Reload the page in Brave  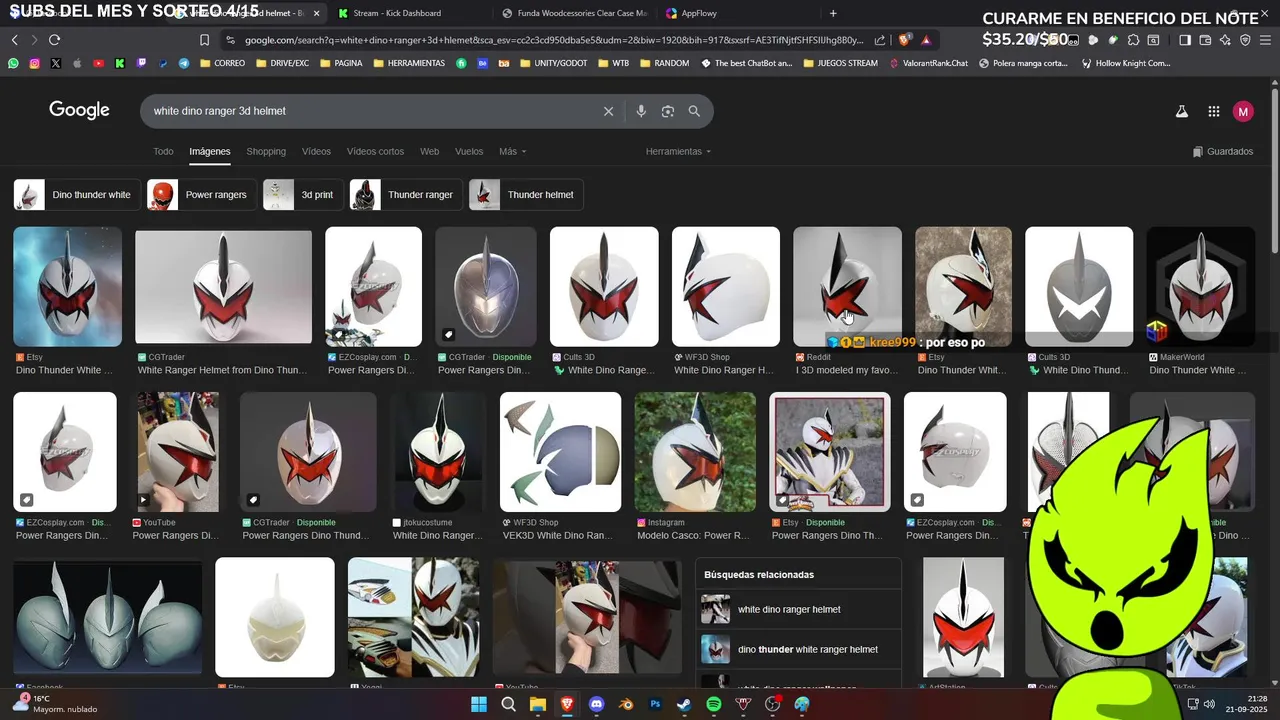(54, 40)
